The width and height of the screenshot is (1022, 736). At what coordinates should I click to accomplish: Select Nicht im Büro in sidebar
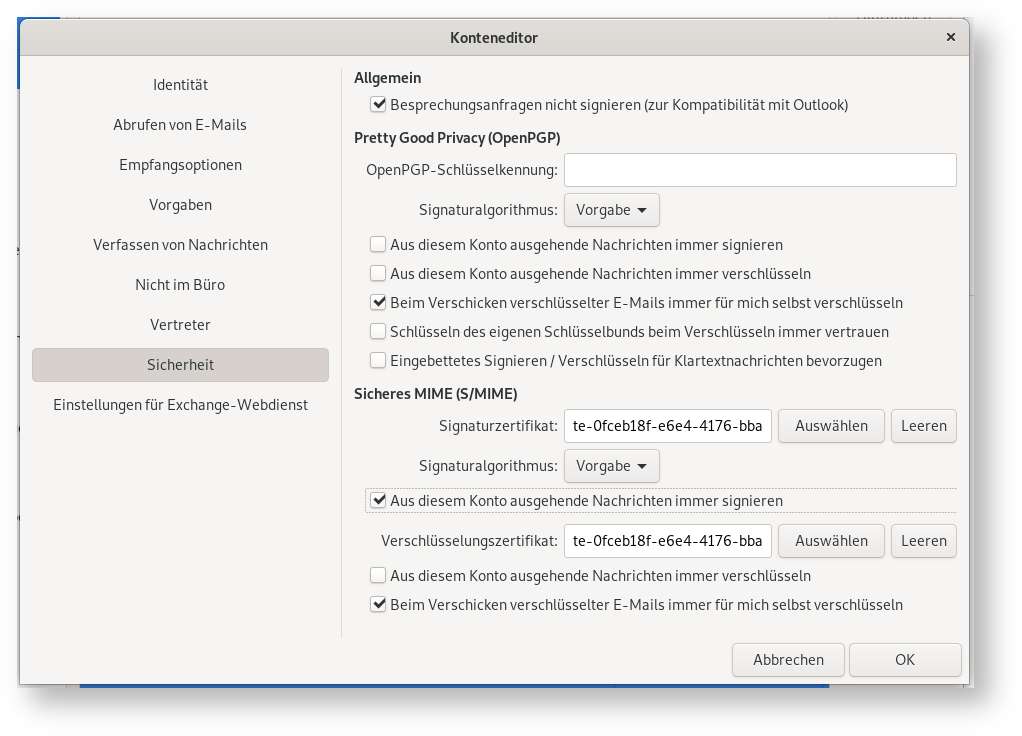180,285
